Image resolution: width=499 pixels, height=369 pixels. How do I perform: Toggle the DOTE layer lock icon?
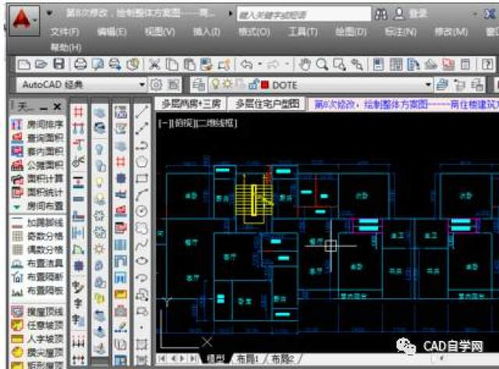tap(253, 85)
